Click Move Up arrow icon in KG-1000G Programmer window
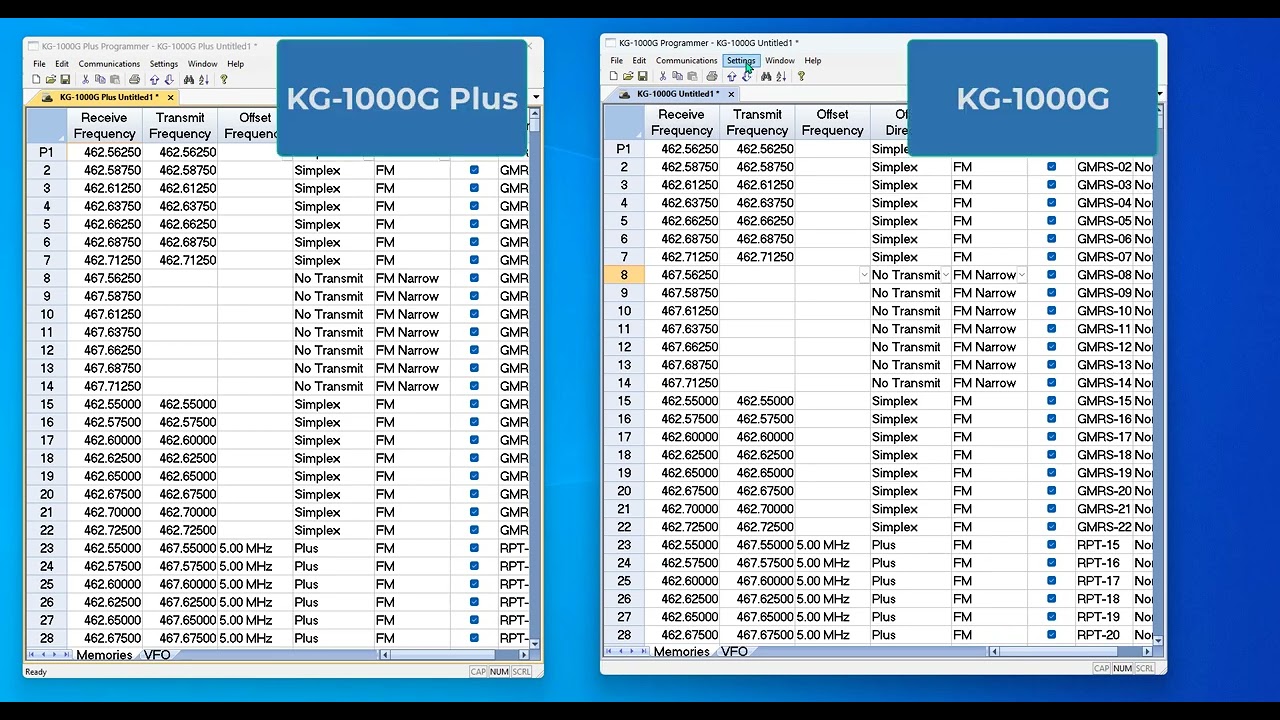The height and width of the screenshot is (720, 1280). (x=731, y=76)
